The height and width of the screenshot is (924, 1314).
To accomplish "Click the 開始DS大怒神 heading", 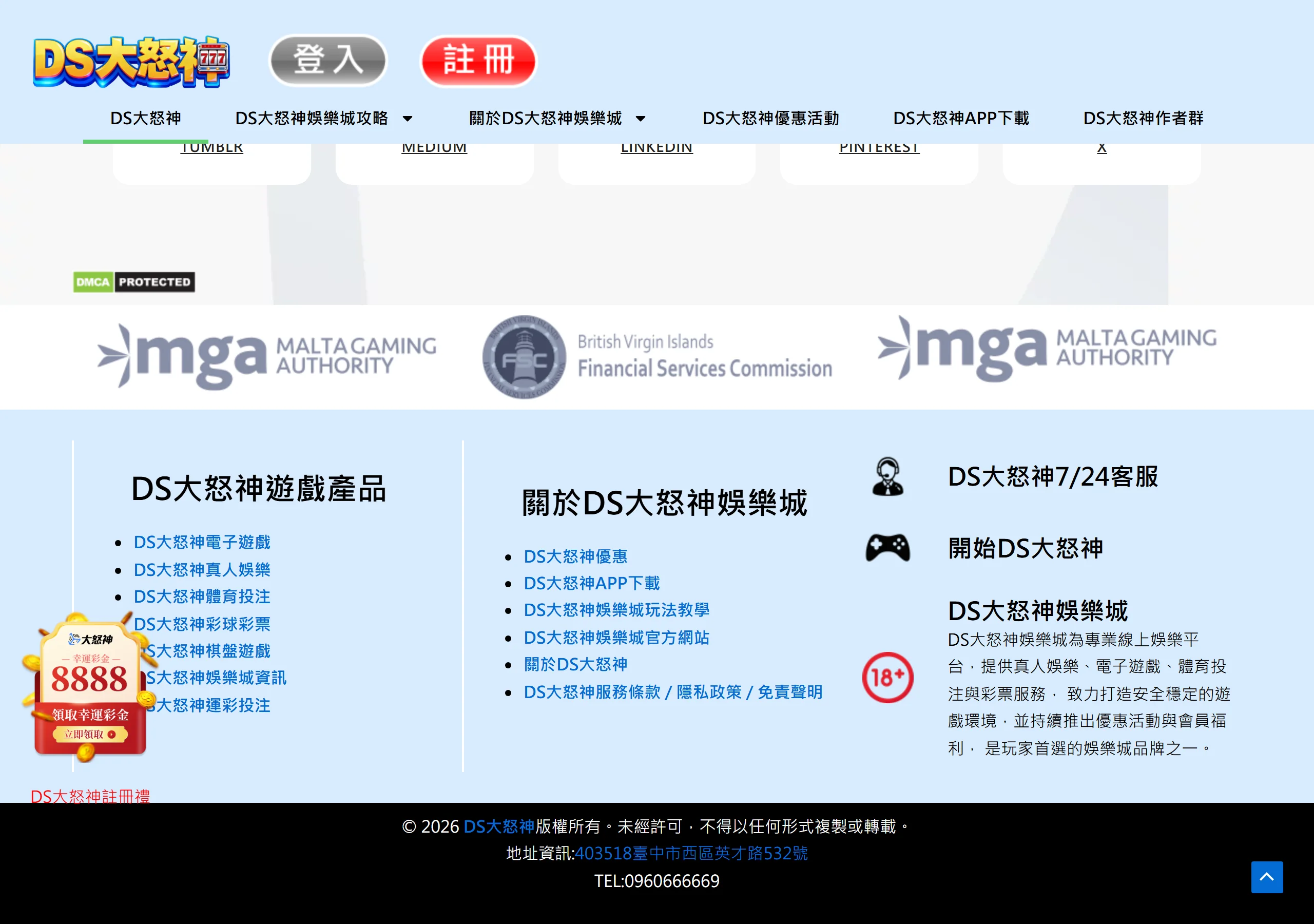I will (1026, 548).
